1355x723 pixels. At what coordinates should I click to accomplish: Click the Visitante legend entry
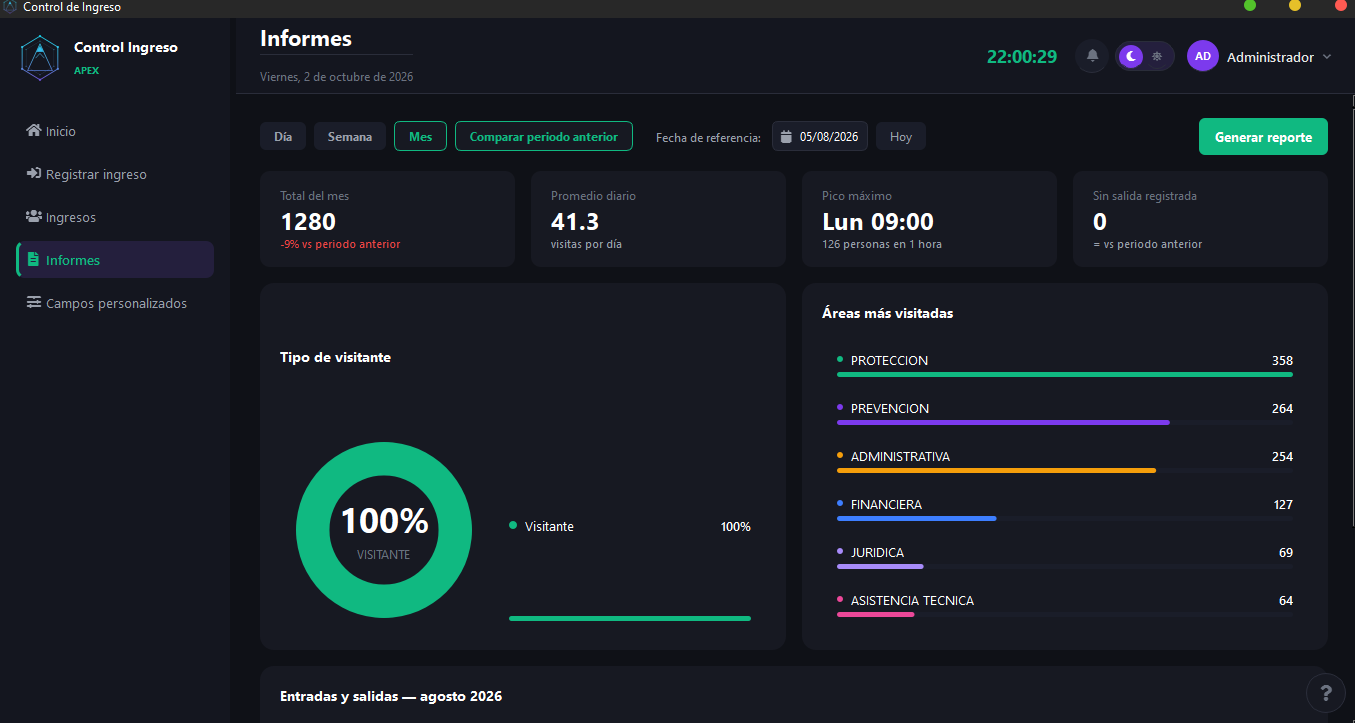[x=549, y=526]
